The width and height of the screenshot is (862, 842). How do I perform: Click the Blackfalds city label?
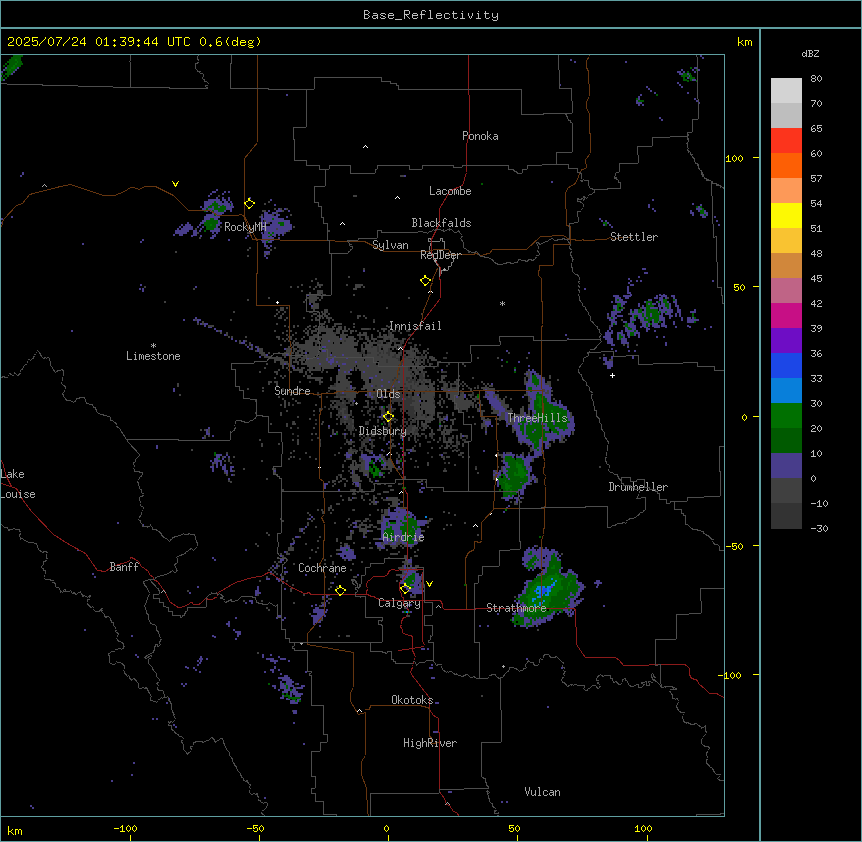[x=441, y=223]
